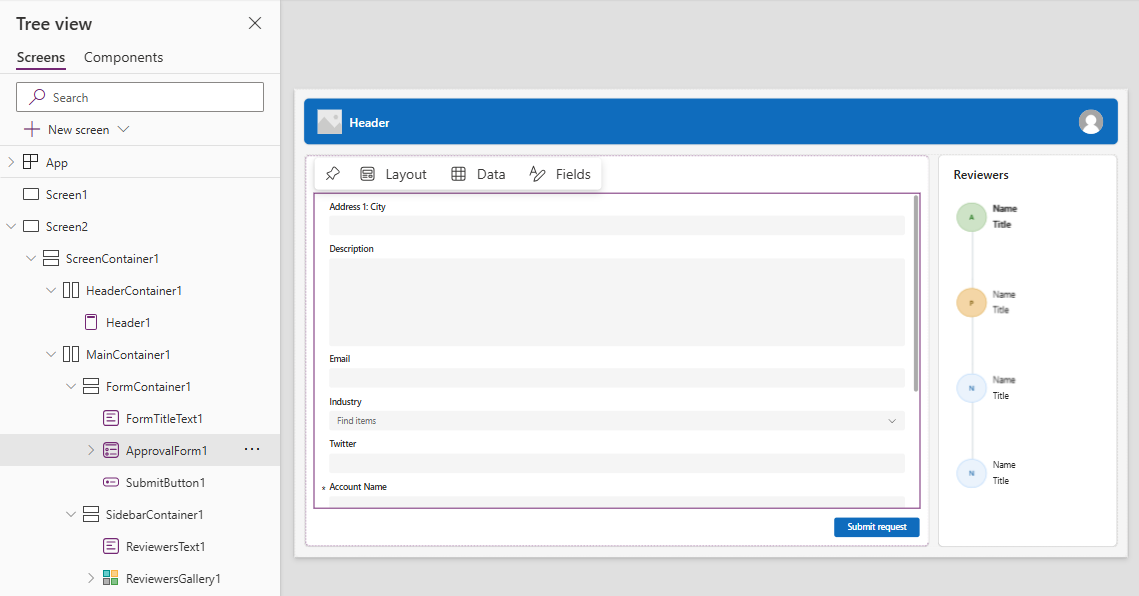
Task: Click the SidebarContainer1 container icon
Action: click(91, 514)
